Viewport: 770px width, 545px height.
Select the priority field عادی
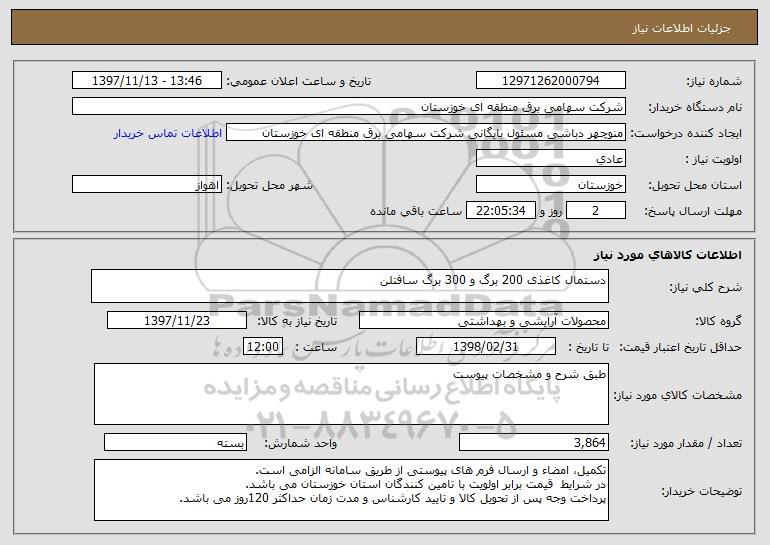click(550, 159)
